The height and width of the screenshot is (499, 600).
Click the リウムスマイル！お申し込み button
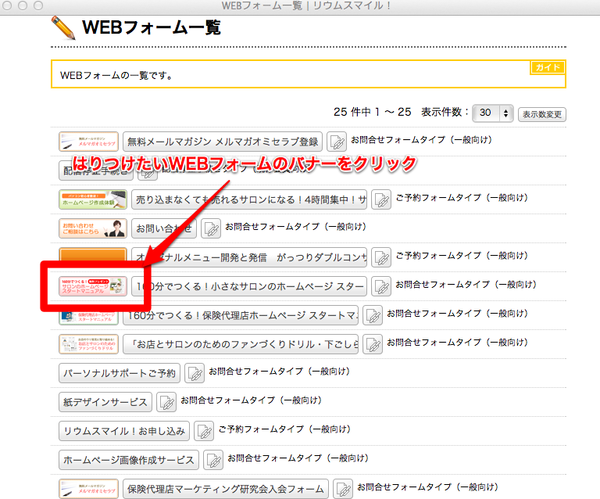[x=124, y=431]
